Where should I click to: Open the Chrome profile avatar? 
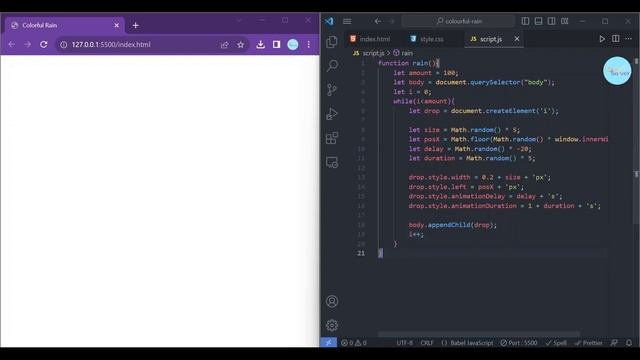(x=293, y=44)
